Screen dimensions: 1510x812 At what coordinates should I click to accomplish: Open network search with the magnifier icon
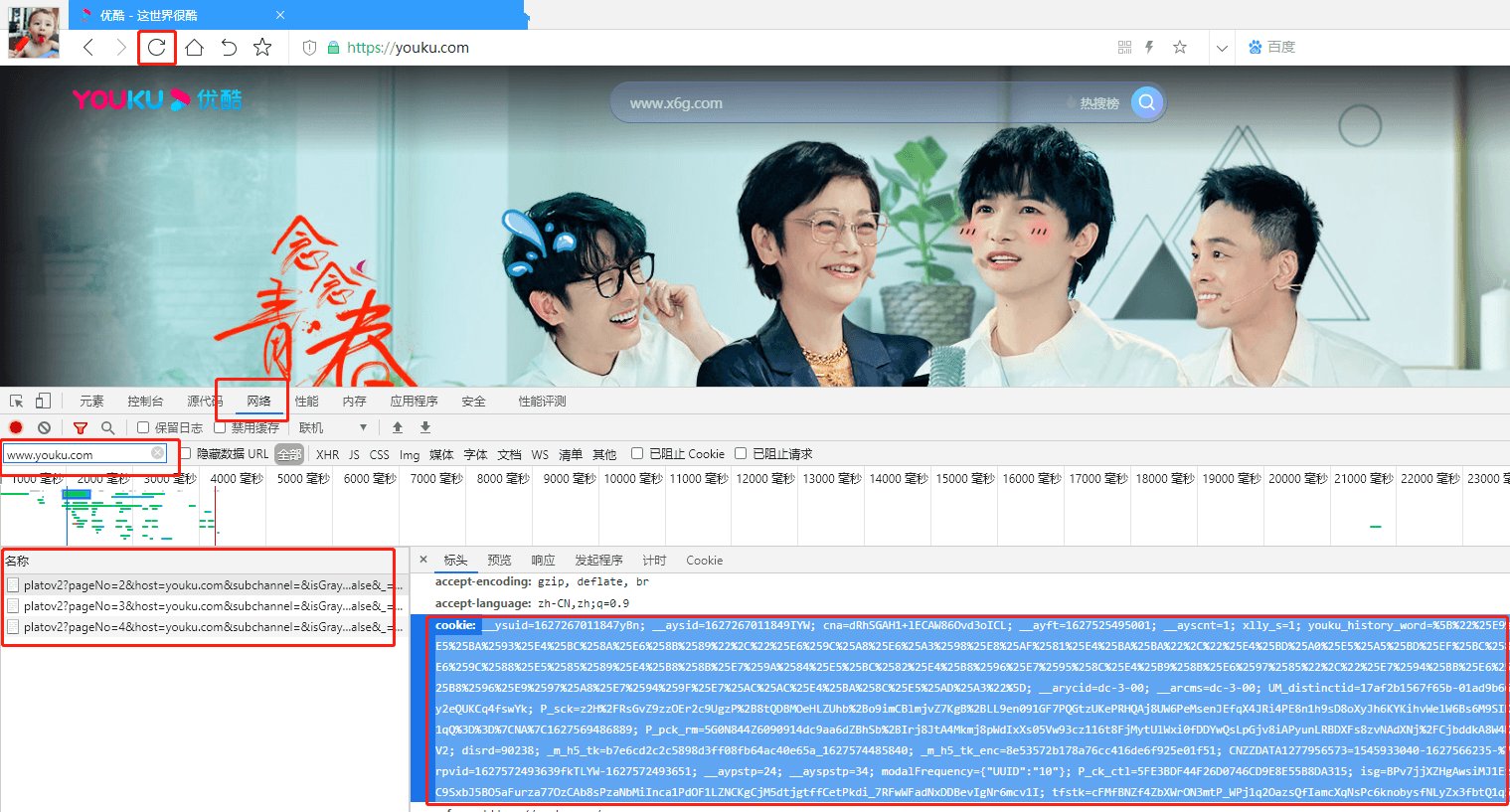tap(107, 427)
